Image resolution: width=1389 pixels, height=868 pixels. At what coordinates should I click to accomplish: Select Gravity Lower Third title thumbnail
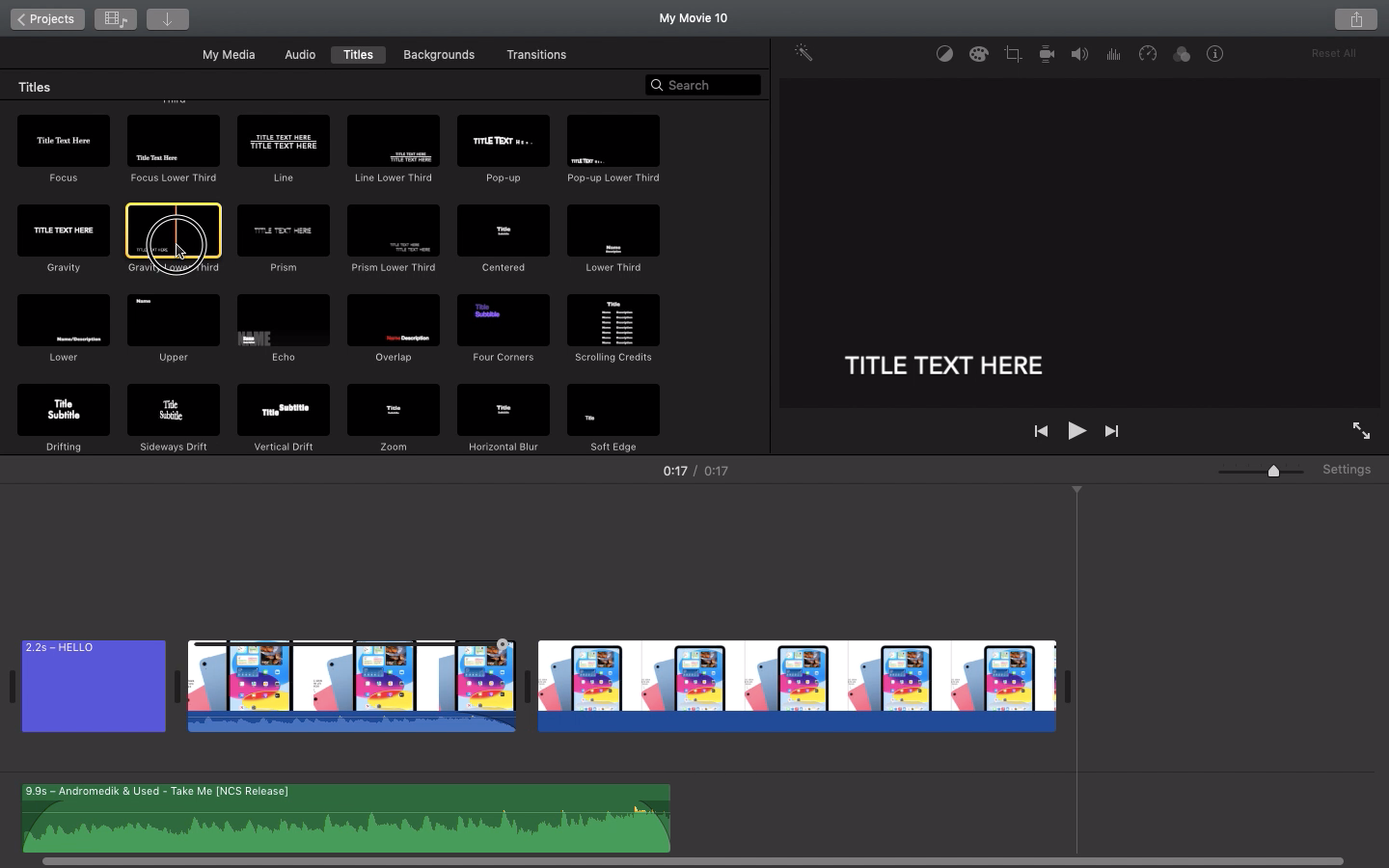pyautogui.click(x=174, y=231)
